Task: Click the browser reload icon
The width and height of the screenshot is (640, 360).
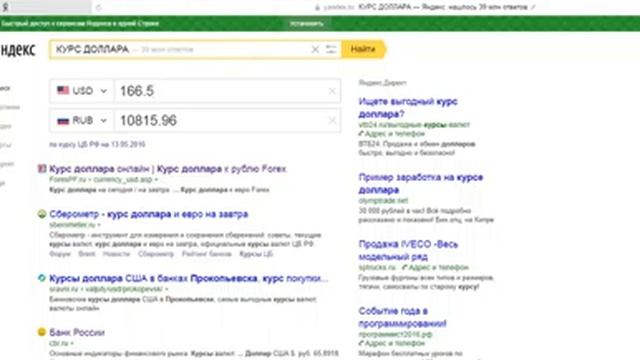Action: 99,7
